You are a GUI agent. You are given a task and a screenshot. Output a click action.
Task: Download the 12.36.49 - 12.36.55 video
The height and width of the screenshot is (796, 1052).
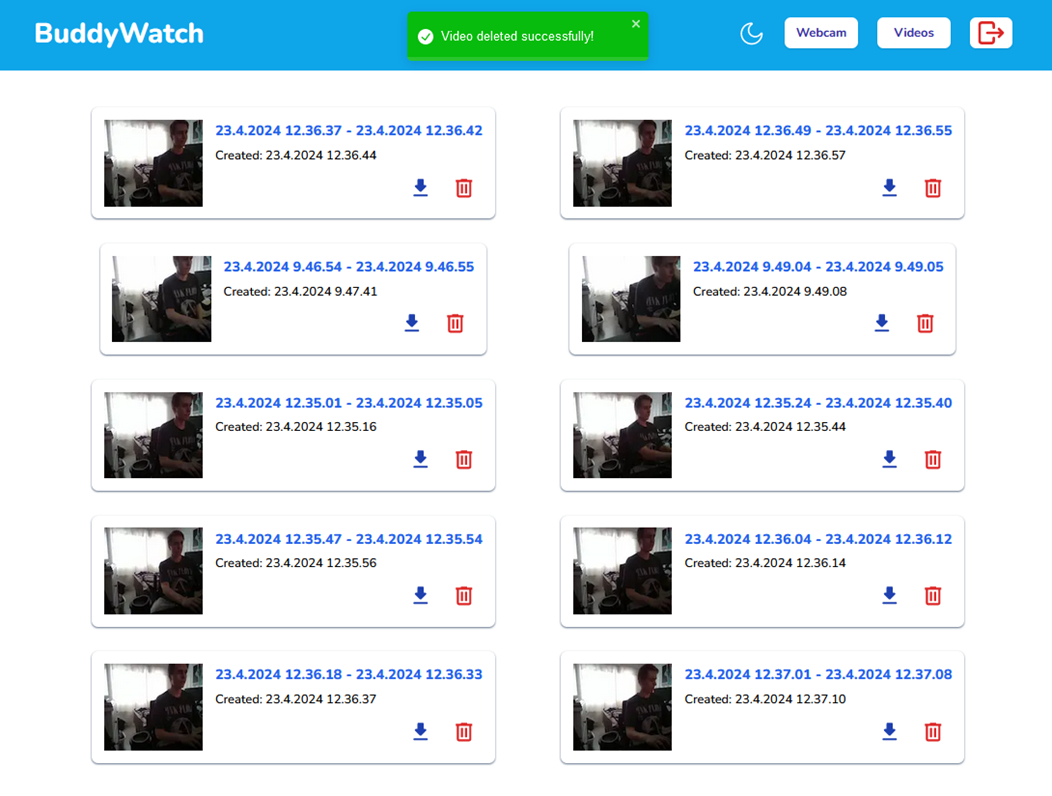click(x=890, y=188)
